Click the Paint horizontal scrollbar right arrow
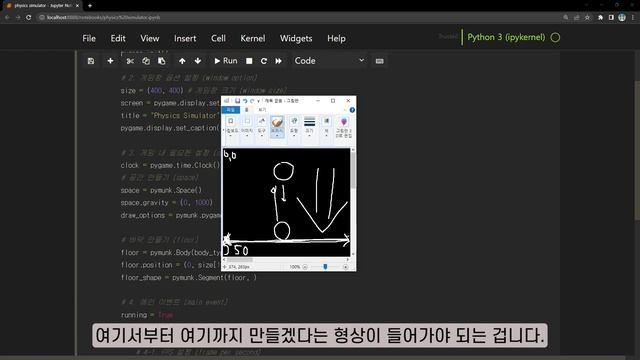 (347, 260)
